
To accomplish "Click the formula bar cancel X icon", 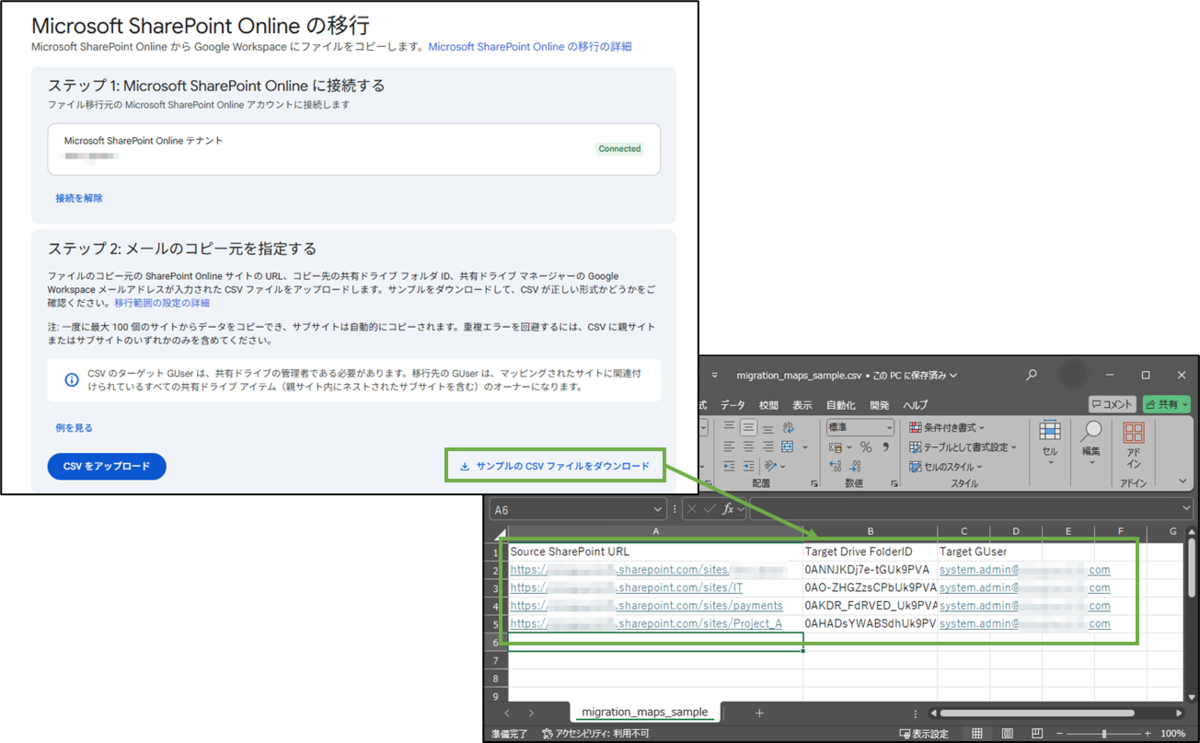I will (691, 509).
